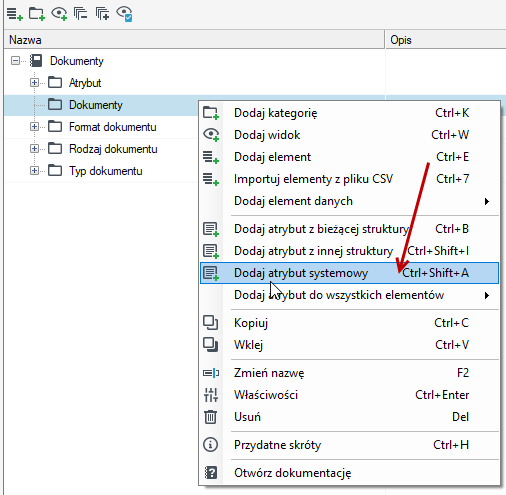This screenshot has width=506, height=495.
Task: Click the eye icon beside Dodaj widok
Action: [x=211, y=135]
